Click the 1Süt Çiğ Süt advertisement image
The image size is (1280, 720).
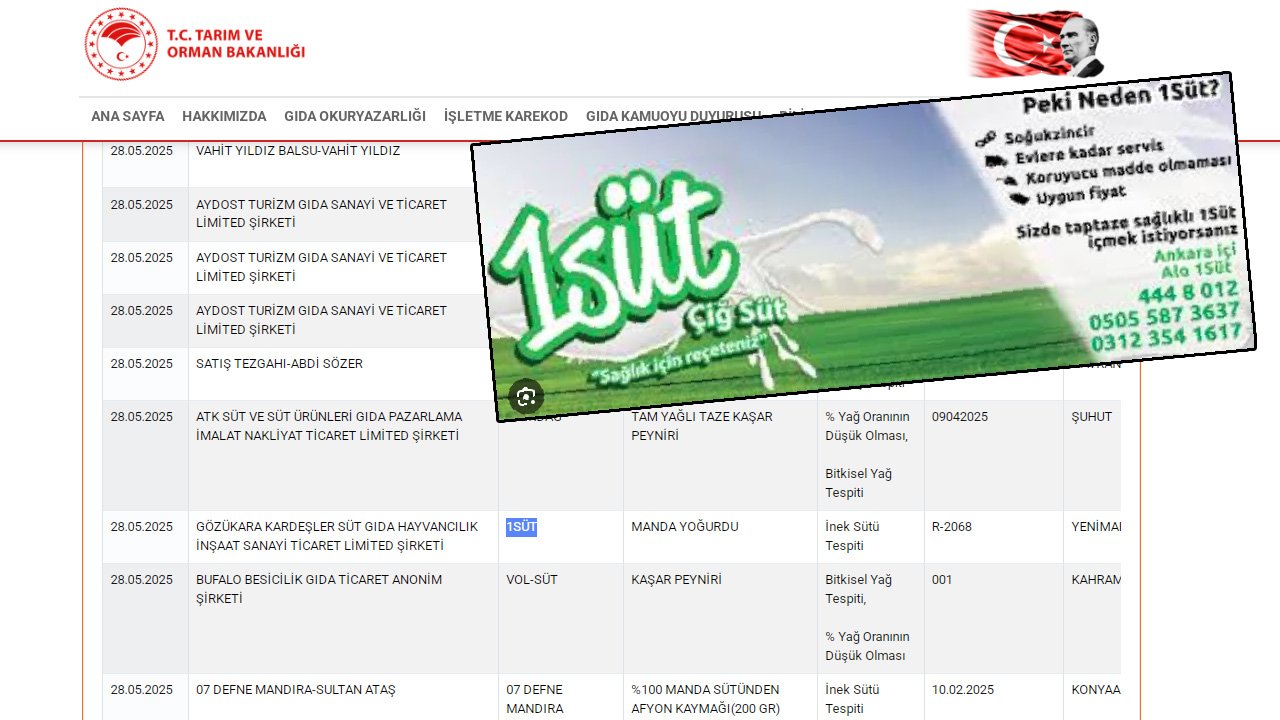coord(863,246)
